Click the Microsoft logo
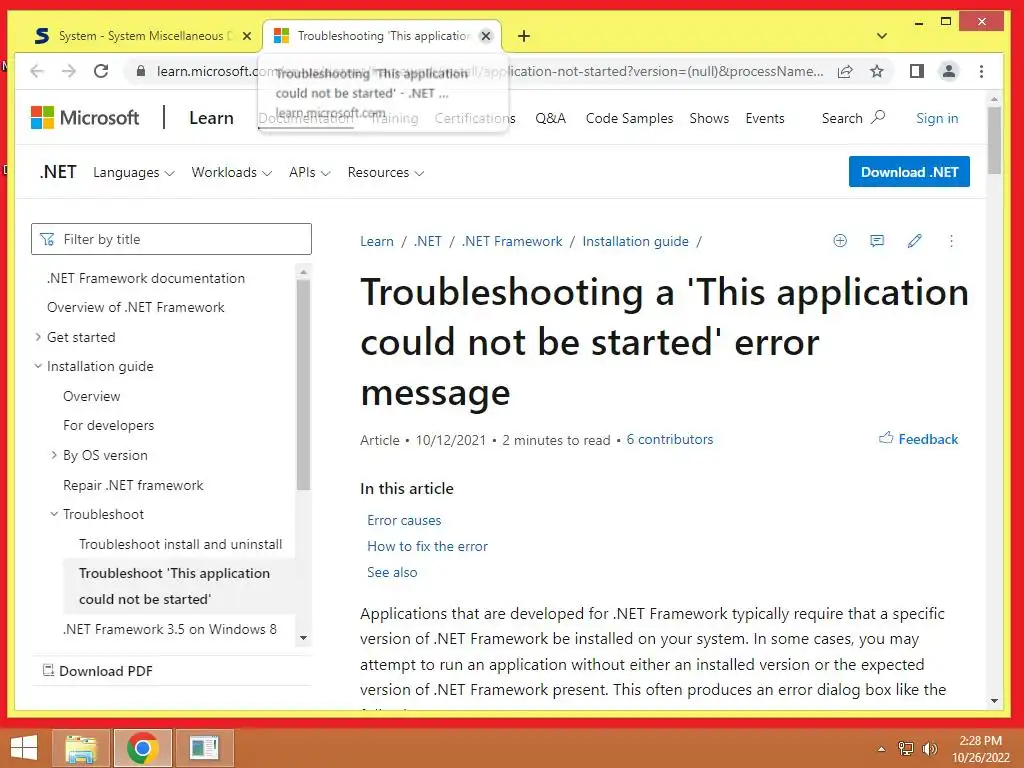 coord(85,118)
